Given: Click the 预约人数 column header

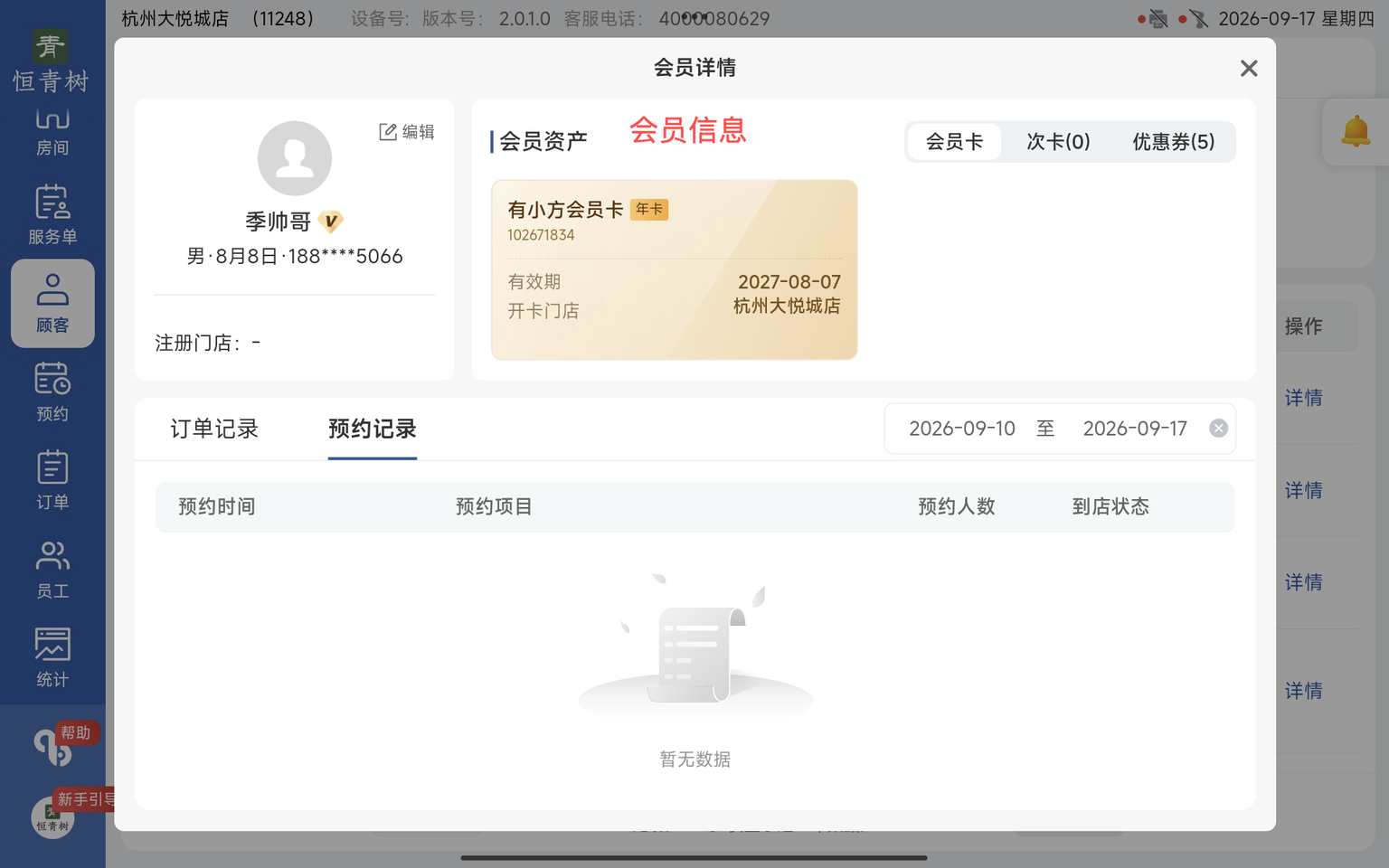Looking at the screenshot, I should 957,506.
